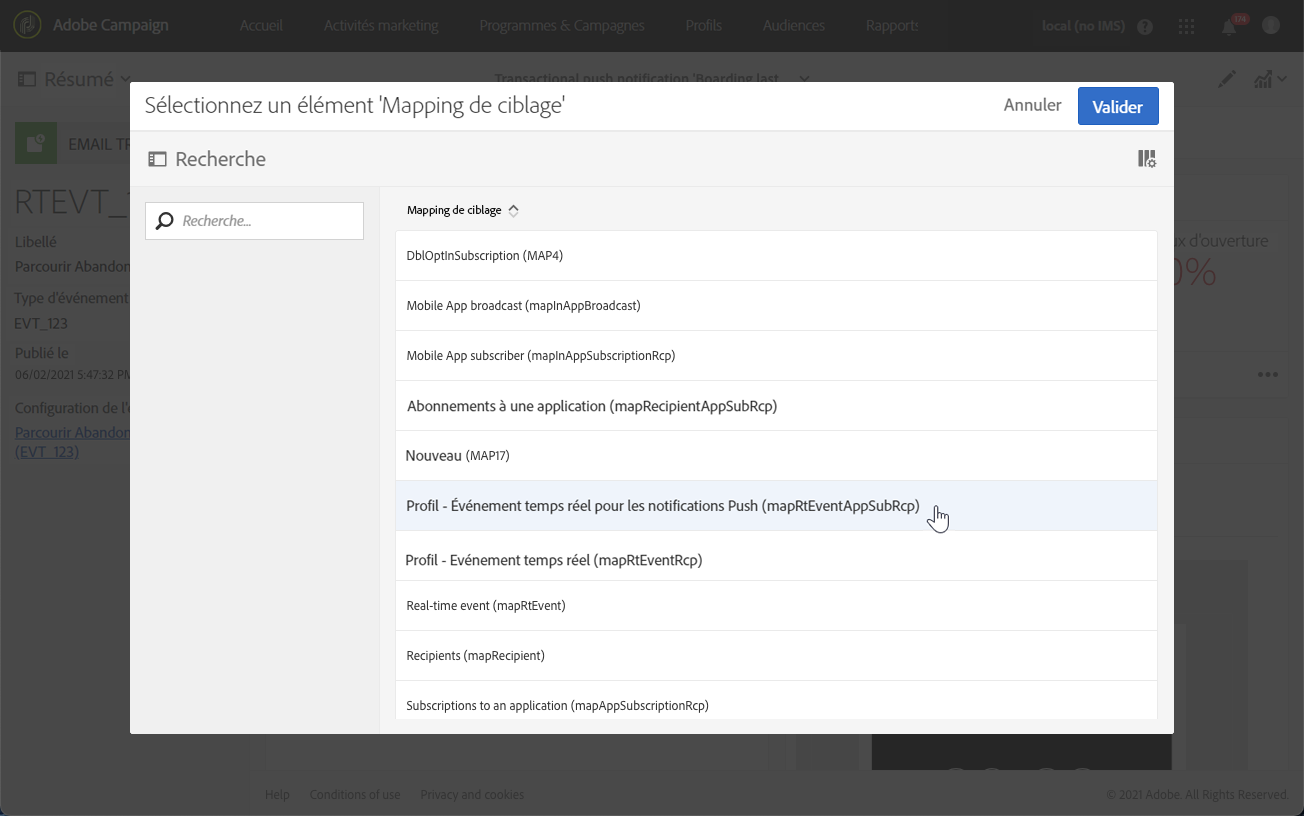
Task: Click the magnifying glass search icon
Action: click(165, 221)
